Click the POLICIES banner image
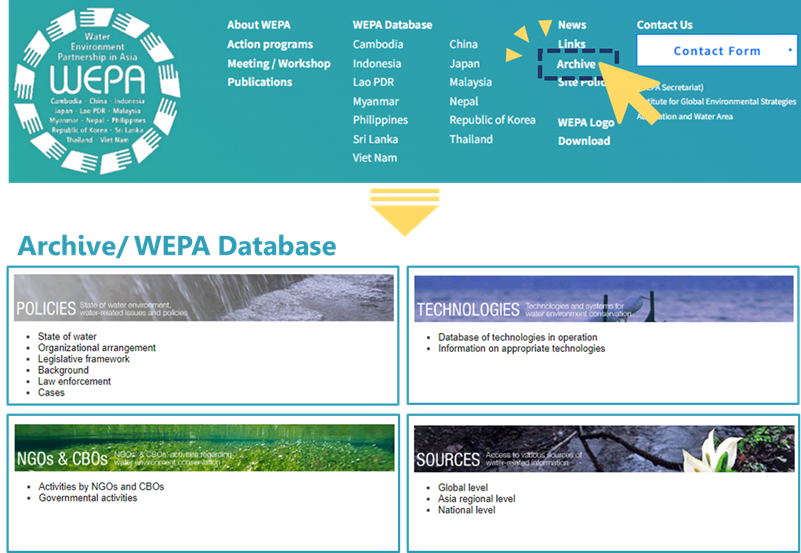Screen dimensions: 801x553 [x=204, y=298]
